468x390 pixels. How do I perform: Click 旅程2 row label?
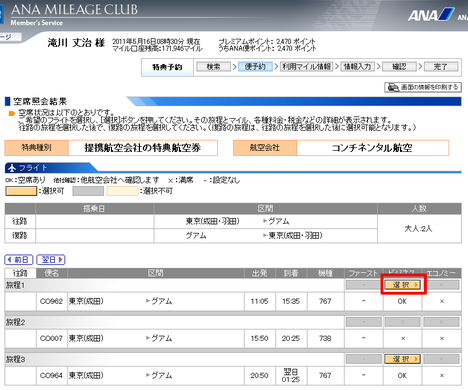coord(15,322)
